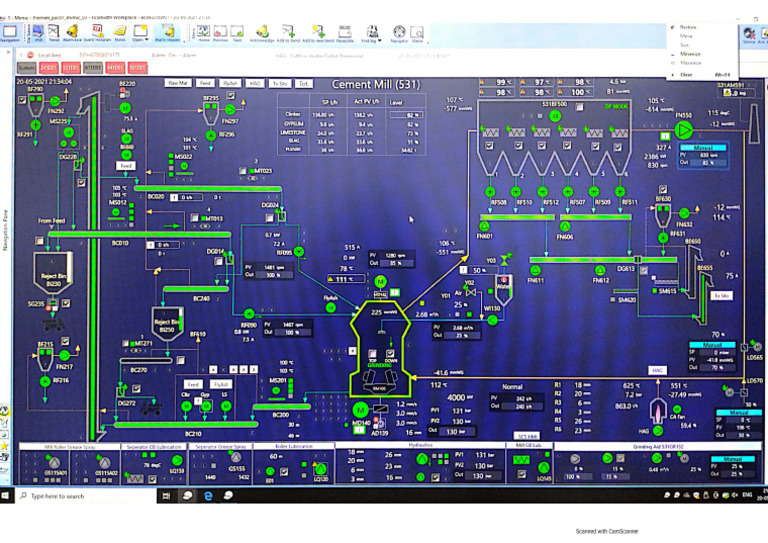Go to the Home display icon
Viewport: 768px width, 543px height.
204,32
